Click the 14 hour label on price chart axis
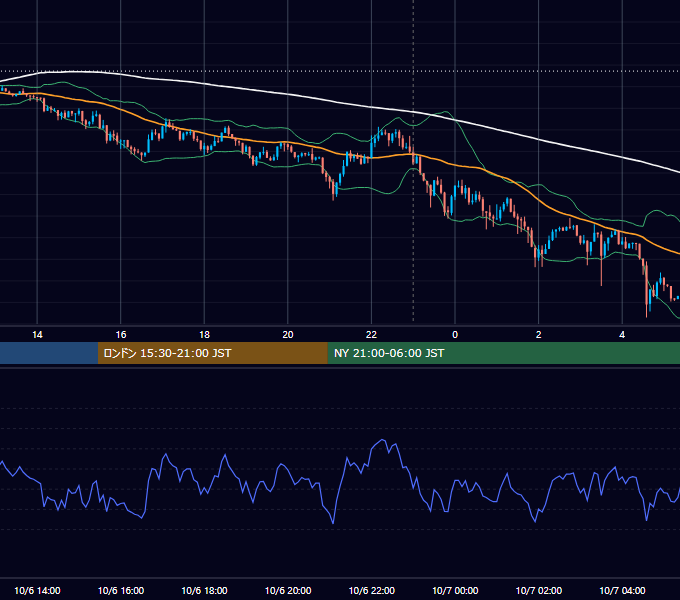 click(37, 335)
